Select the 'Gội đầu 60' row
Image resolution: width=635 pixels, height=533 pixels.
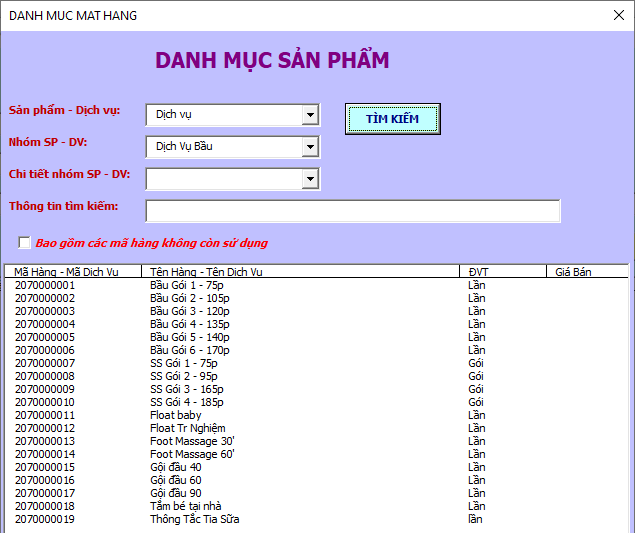coord(316,480)
